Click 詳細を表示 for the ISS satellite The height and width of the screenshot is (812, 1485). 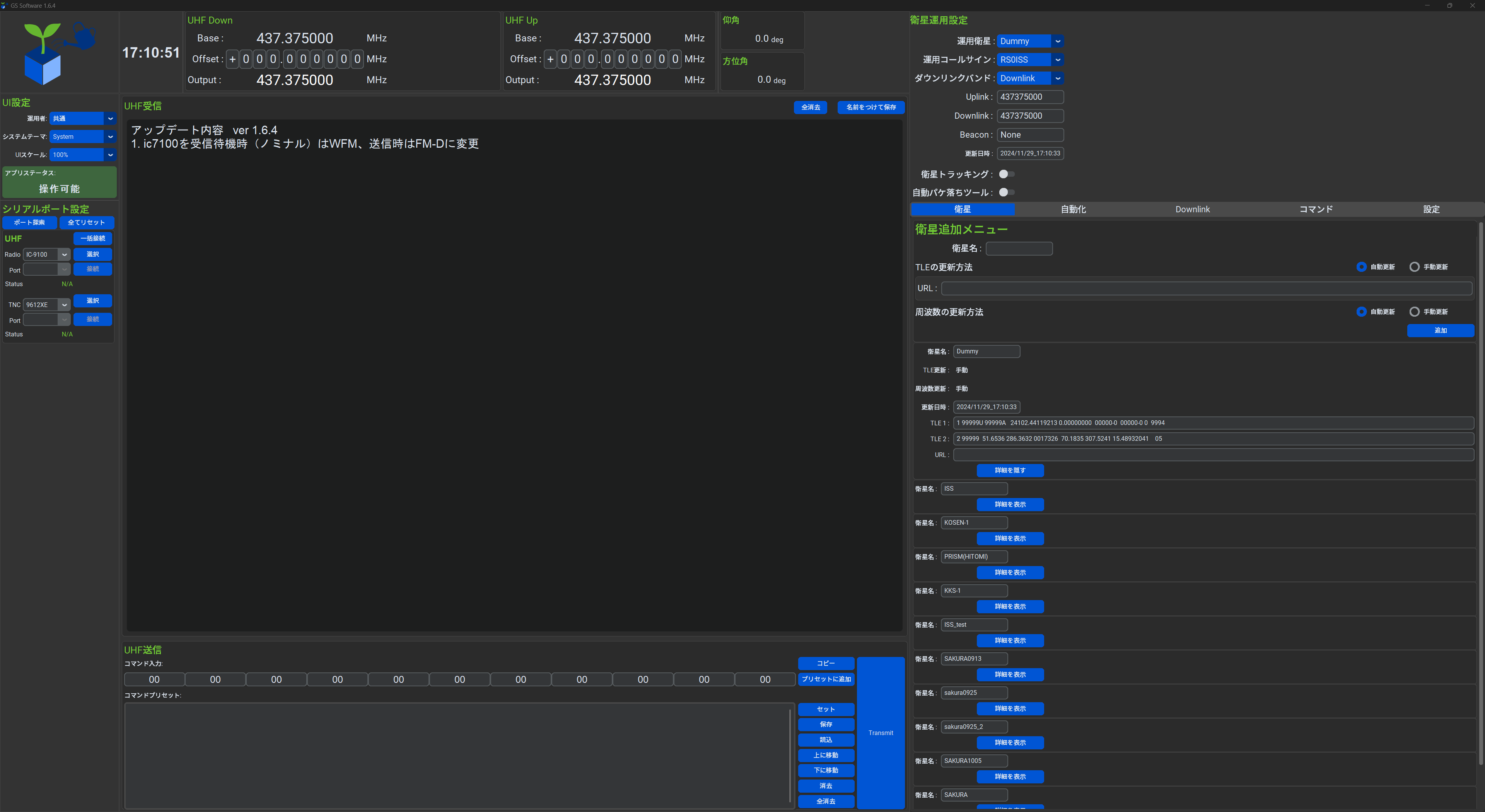coord(1010,504)
